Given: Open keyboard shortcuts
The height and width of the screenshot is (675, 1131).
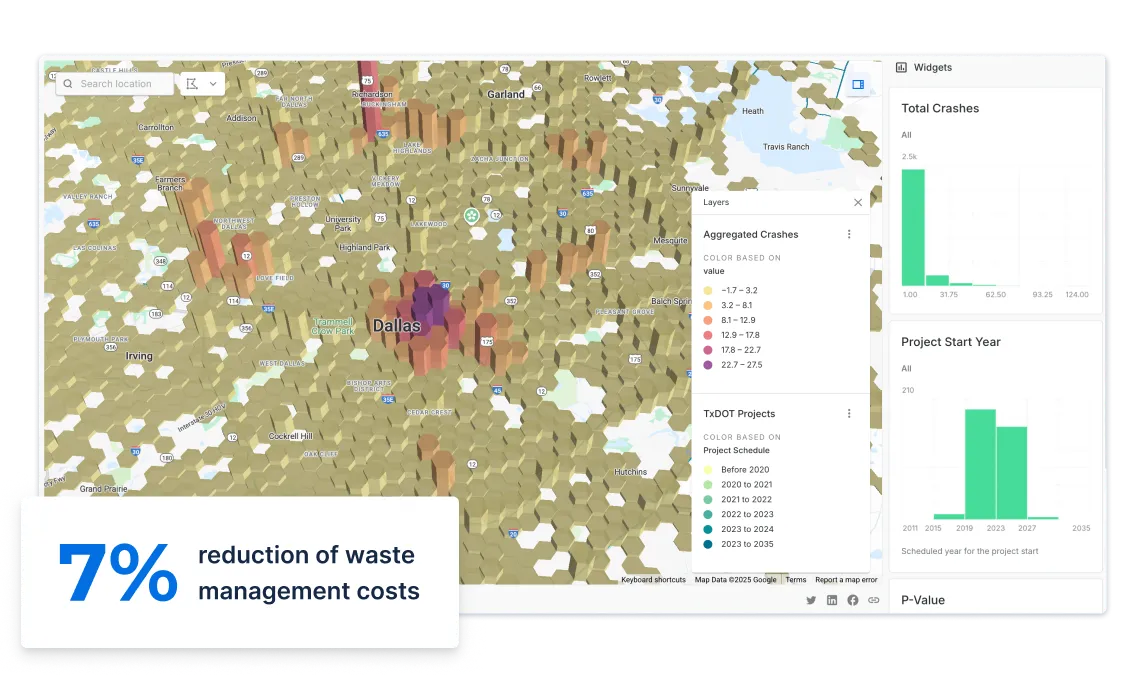Looking at the screenshot, I should point(653,579).
